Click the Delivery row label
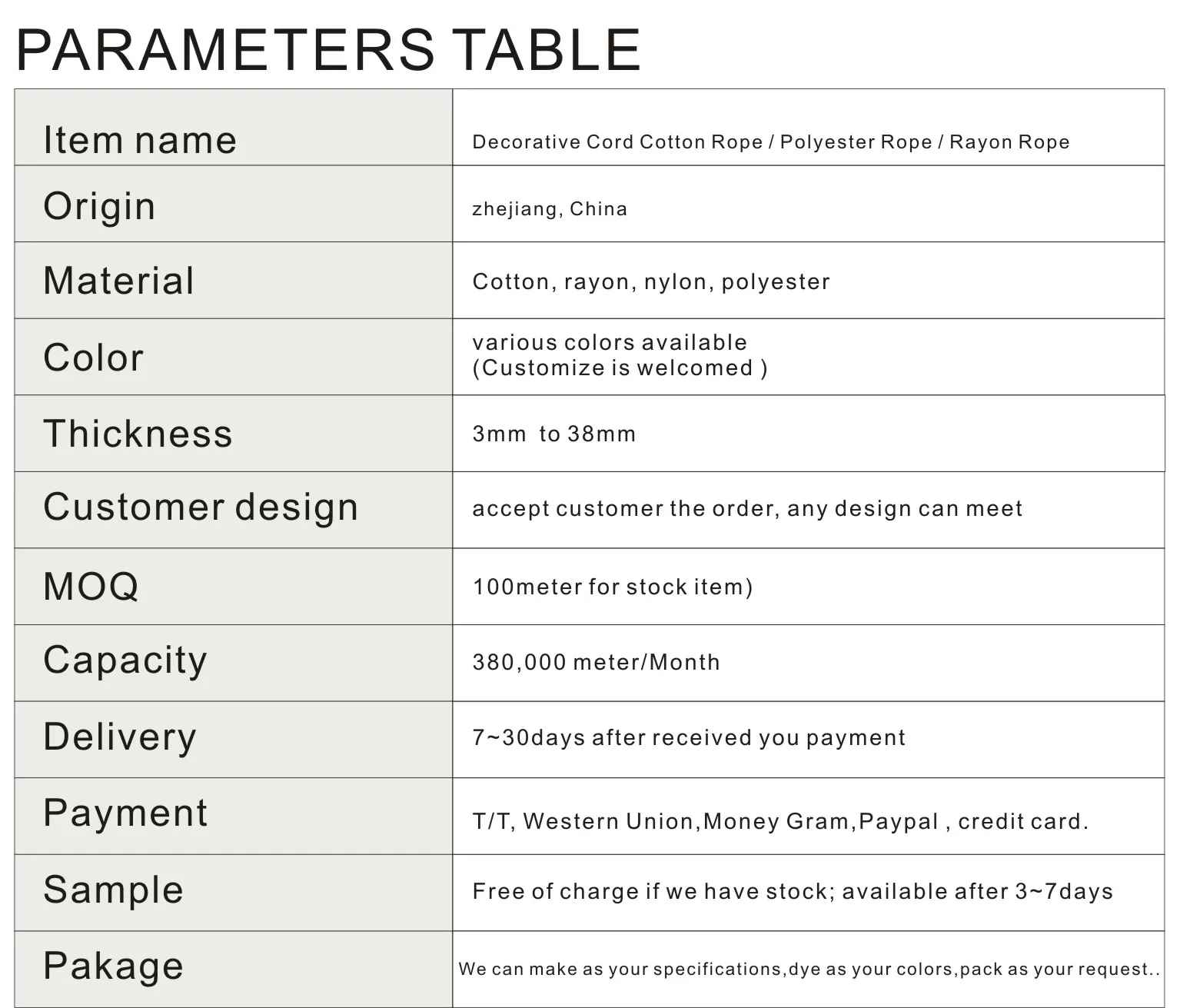 pos(120,737)
